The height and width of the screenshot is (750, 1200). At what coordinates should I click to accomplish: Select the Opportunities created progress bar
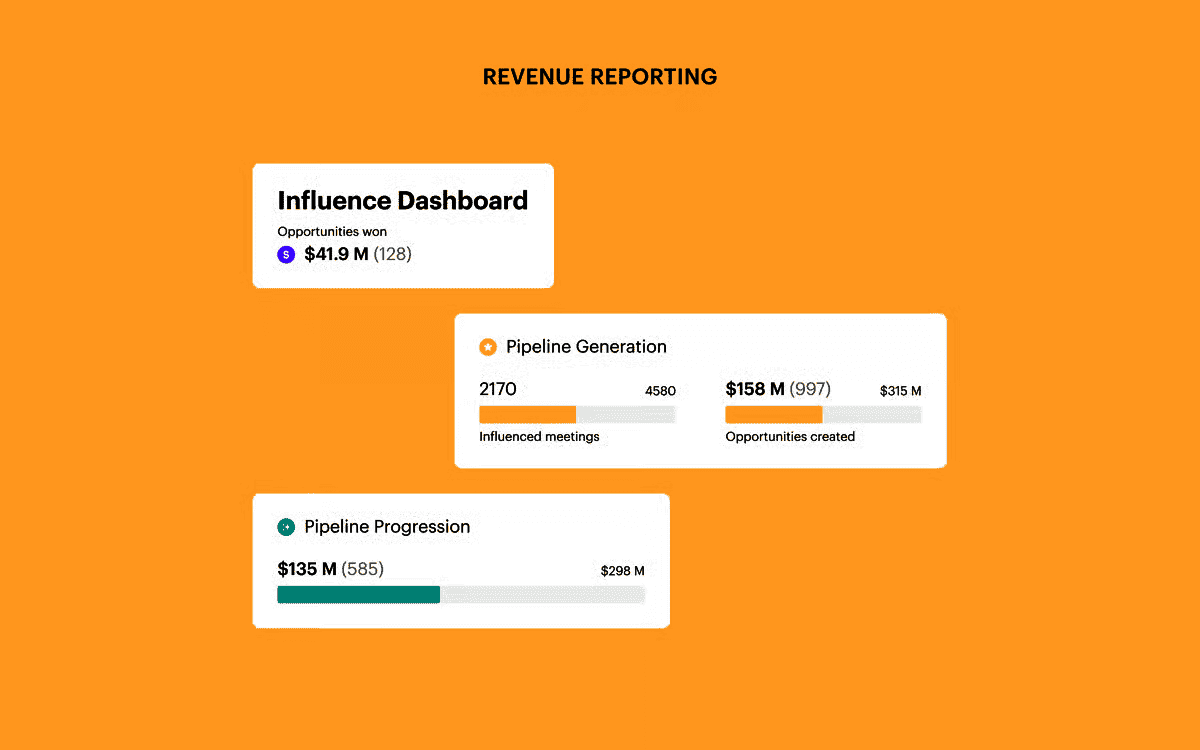[x=823, y=414]
